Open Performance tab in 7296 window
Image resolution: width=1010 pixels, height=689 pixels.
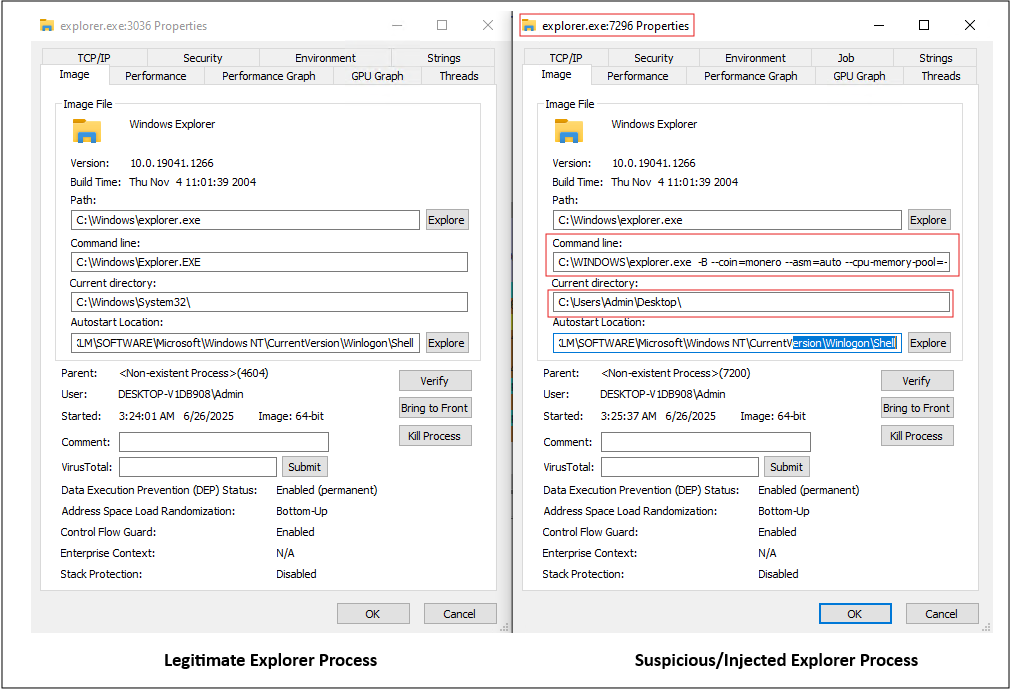pyautogui.click(x=638, y=76)
